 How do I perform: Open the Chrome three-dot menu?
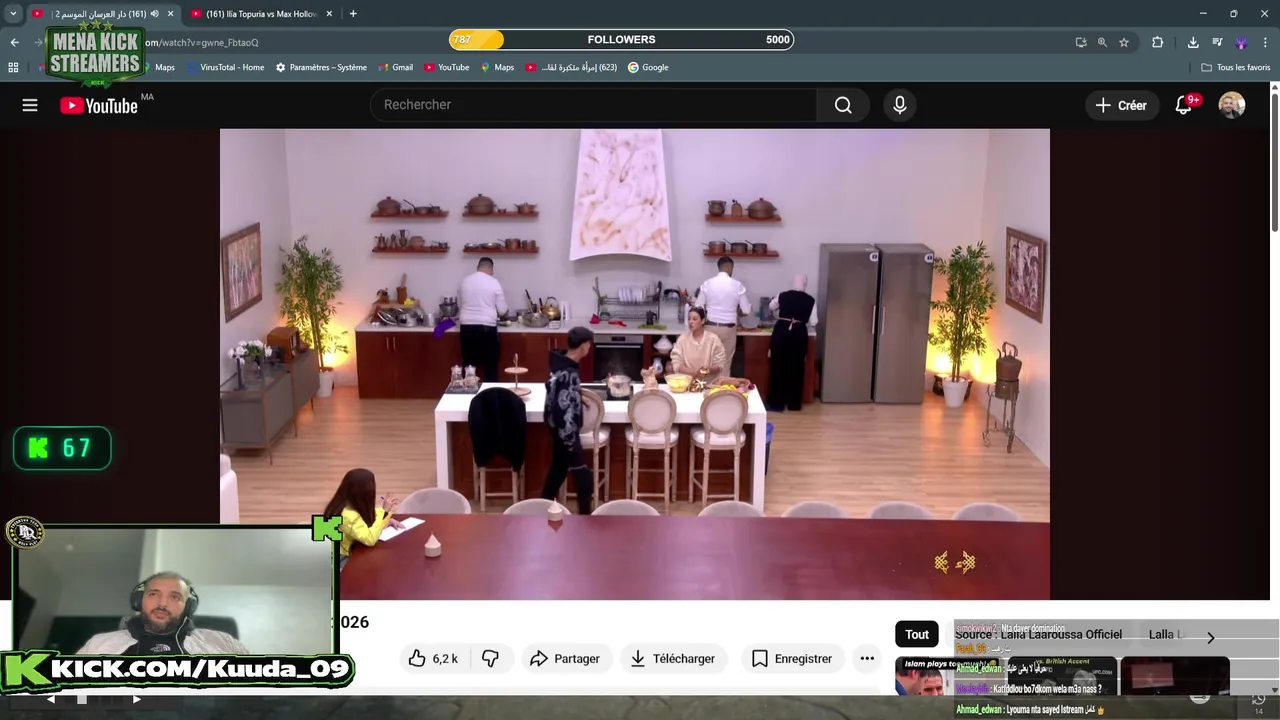[1266, 42]
